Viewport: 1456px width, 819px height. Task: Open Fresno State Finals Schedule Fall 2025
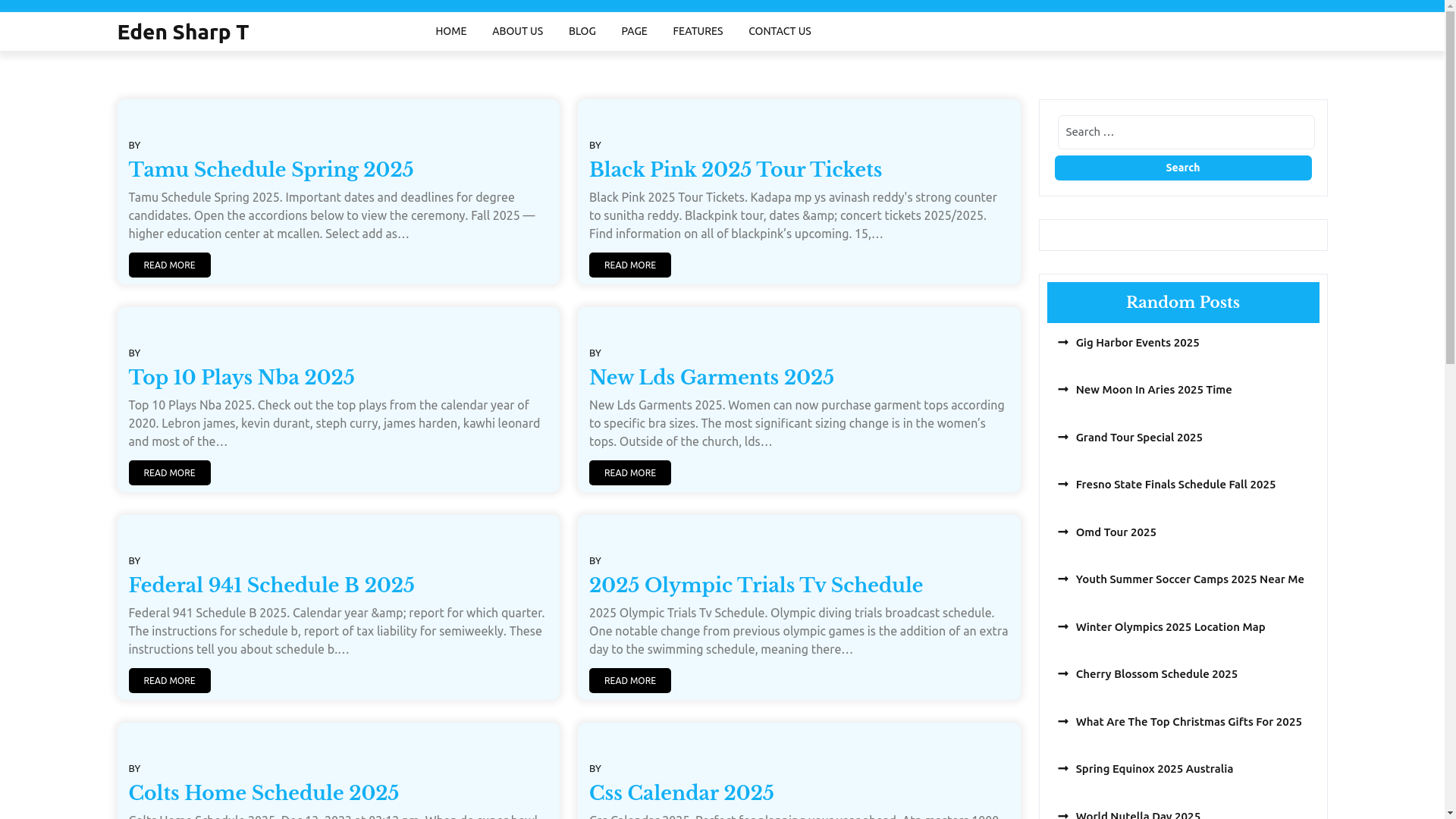pos(1175,485)
